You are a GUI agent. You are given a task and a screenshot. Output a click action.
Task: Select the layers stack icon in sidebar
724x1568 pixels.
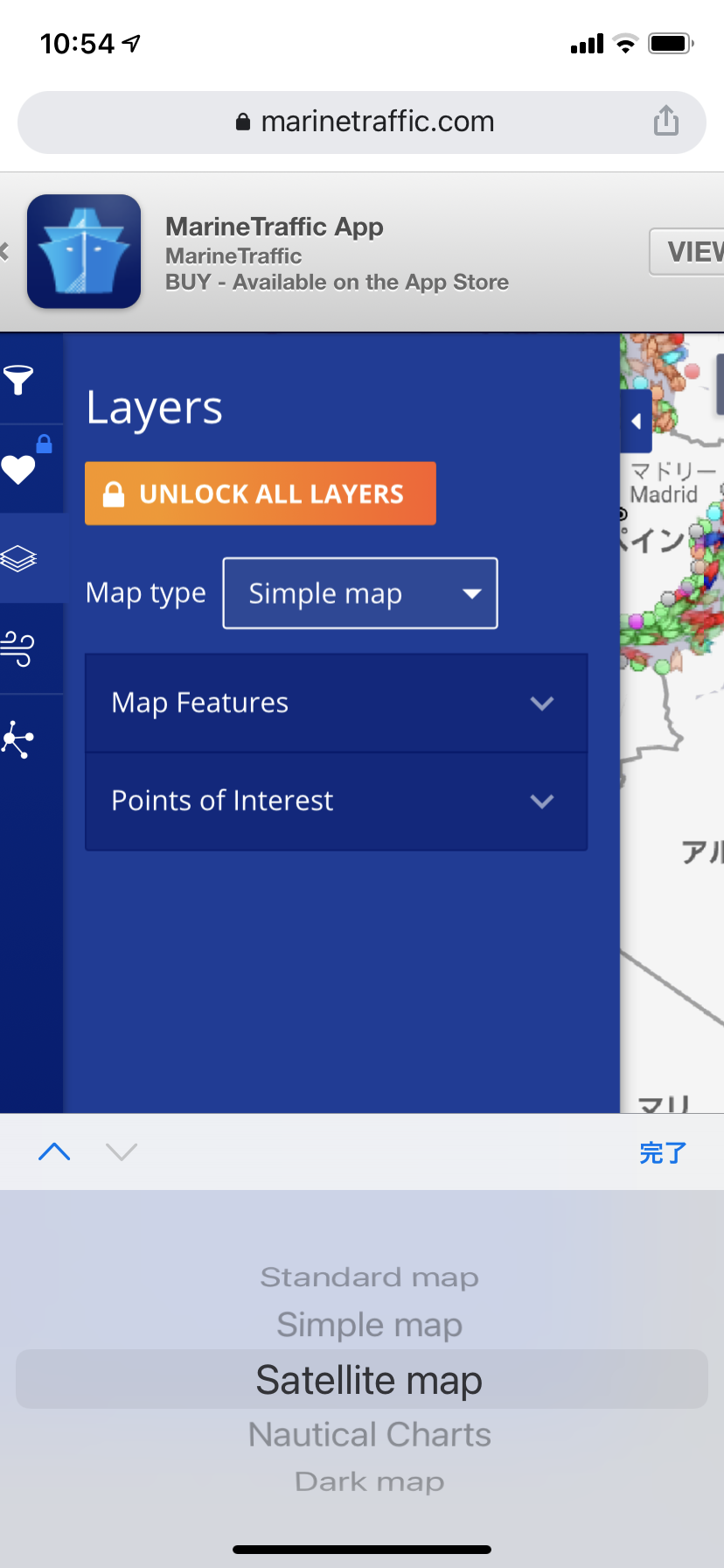[18, 558]
